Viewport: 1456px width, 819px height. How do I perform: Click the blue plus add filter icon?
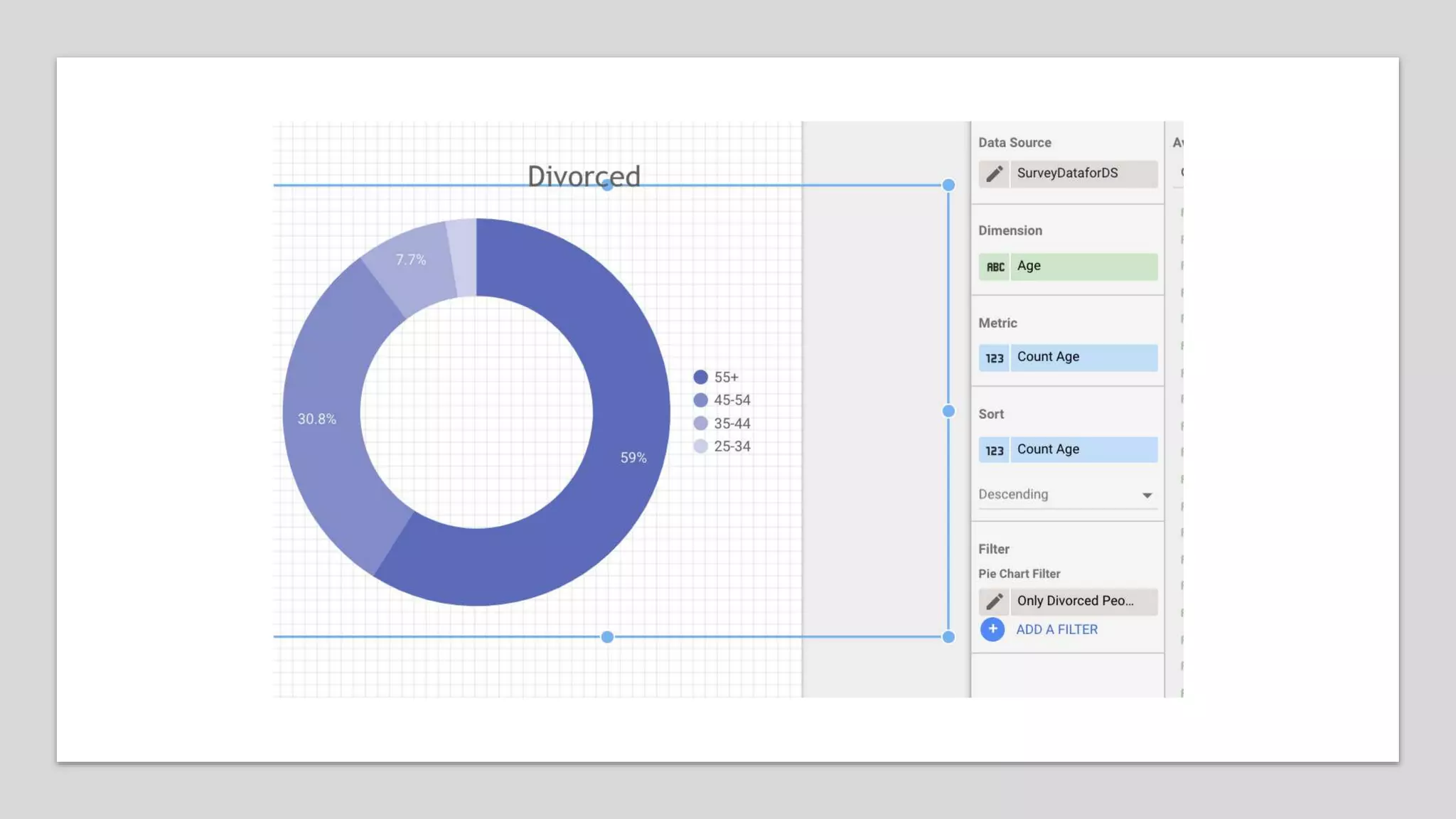point(992,629)
